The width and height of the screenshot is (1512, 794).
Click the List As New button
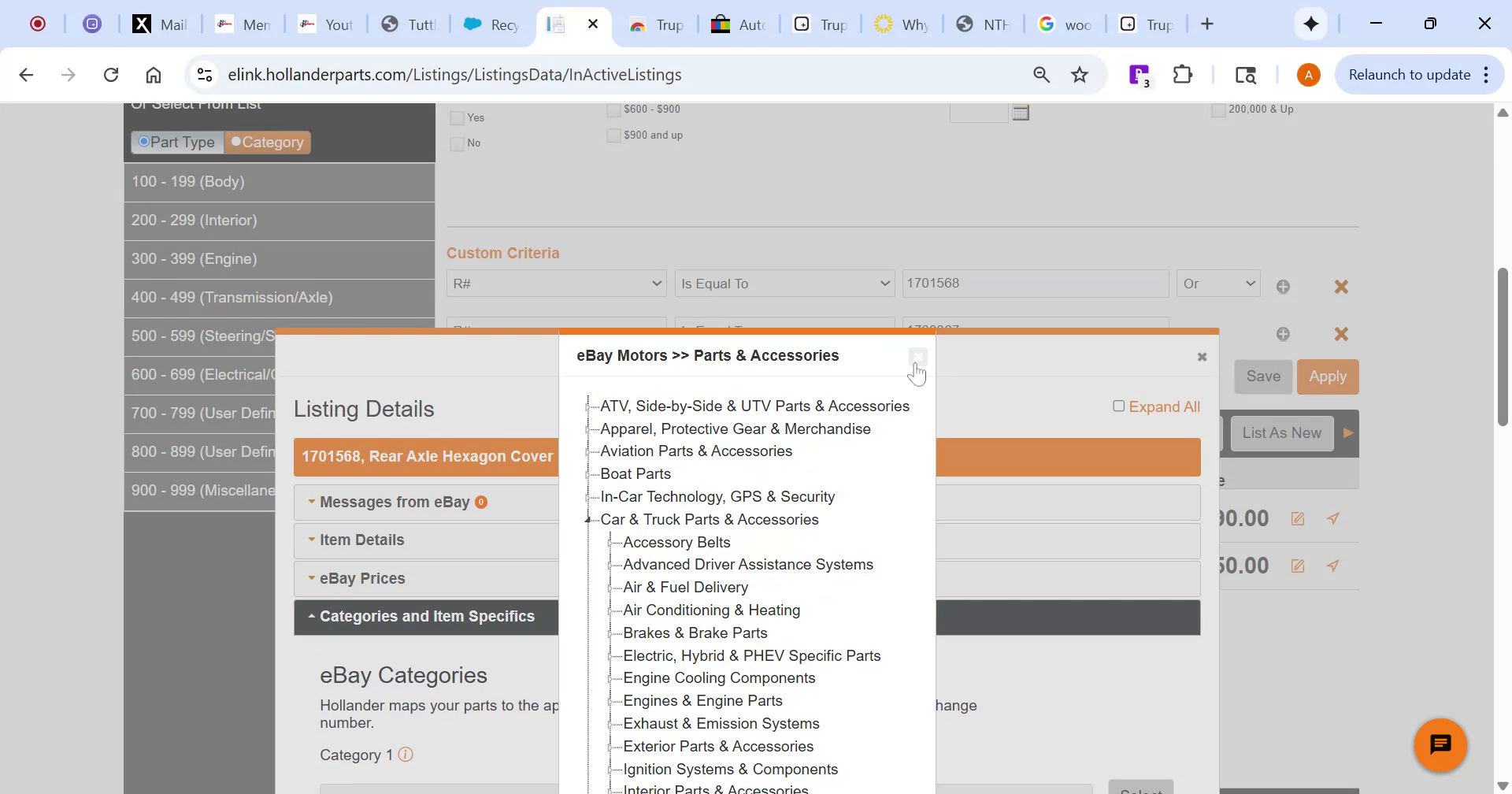1280,432
